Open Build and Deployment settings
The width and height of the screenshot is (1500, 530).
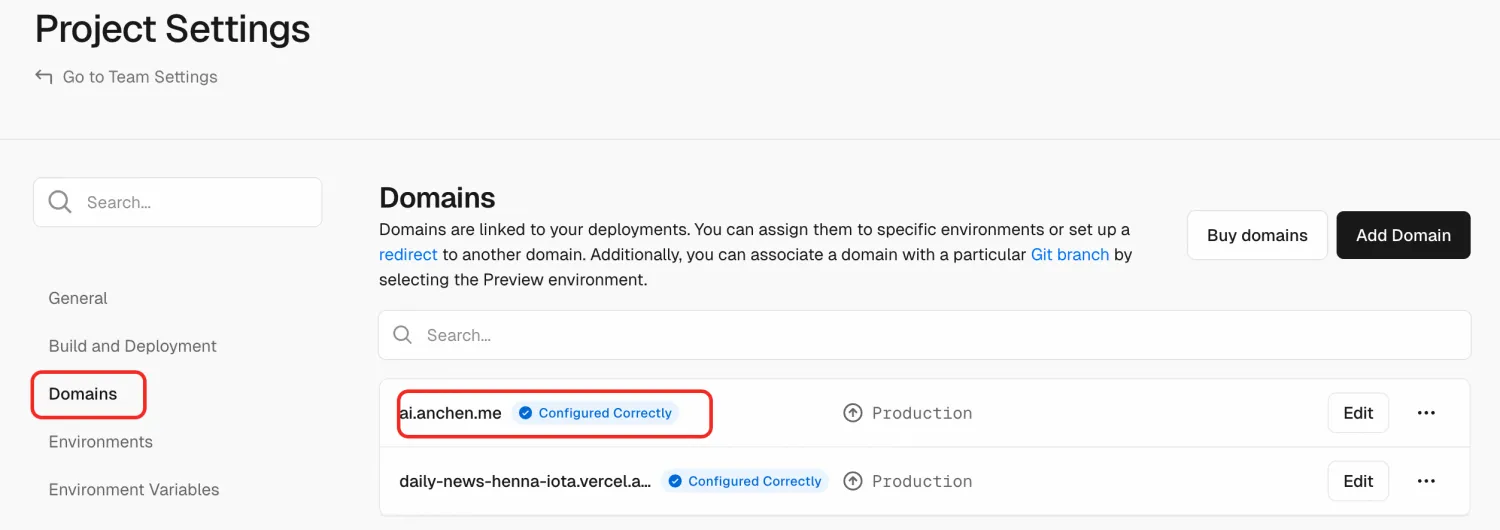[x=133, y=346]
